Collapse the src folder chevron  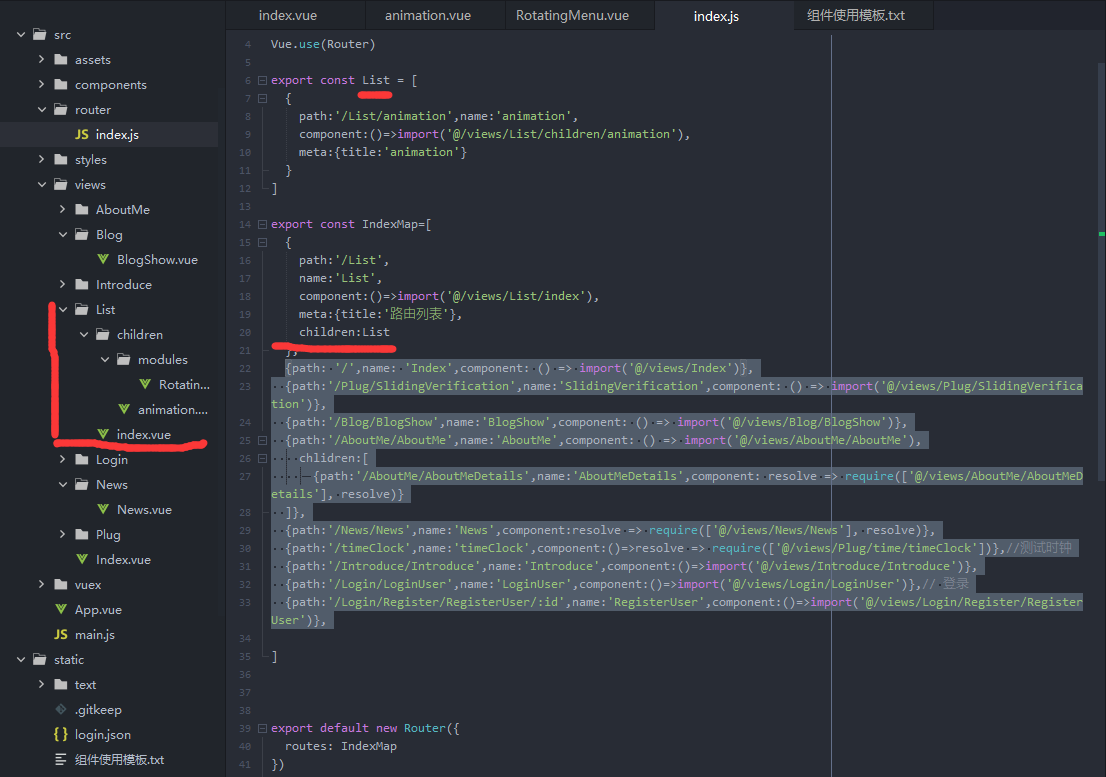click(x=21, y=35)
